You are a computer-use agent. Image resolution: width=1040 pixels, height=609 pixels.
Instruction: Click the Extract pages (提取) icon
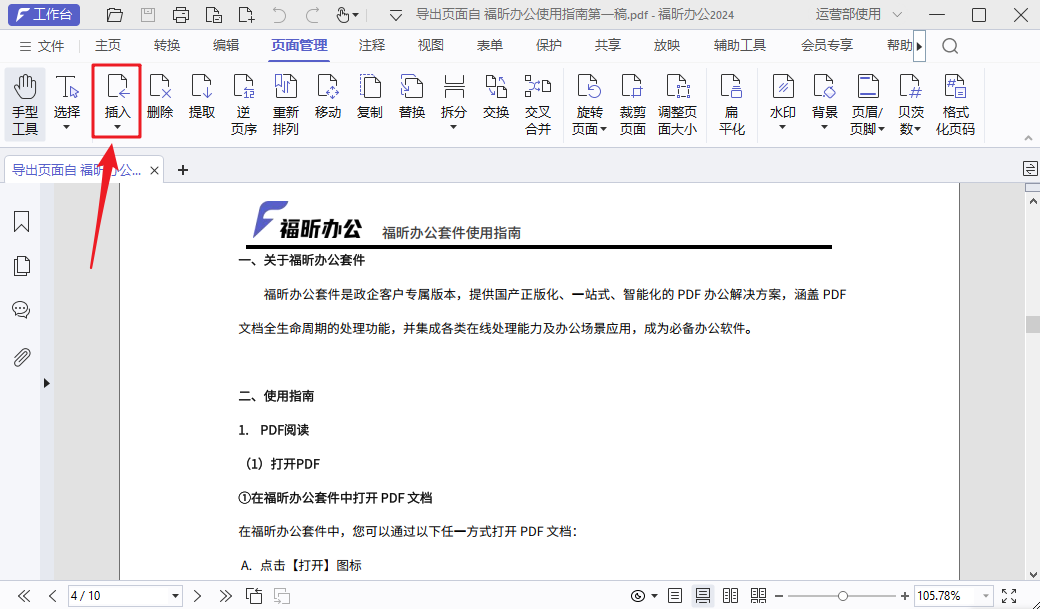click(202, 97)
